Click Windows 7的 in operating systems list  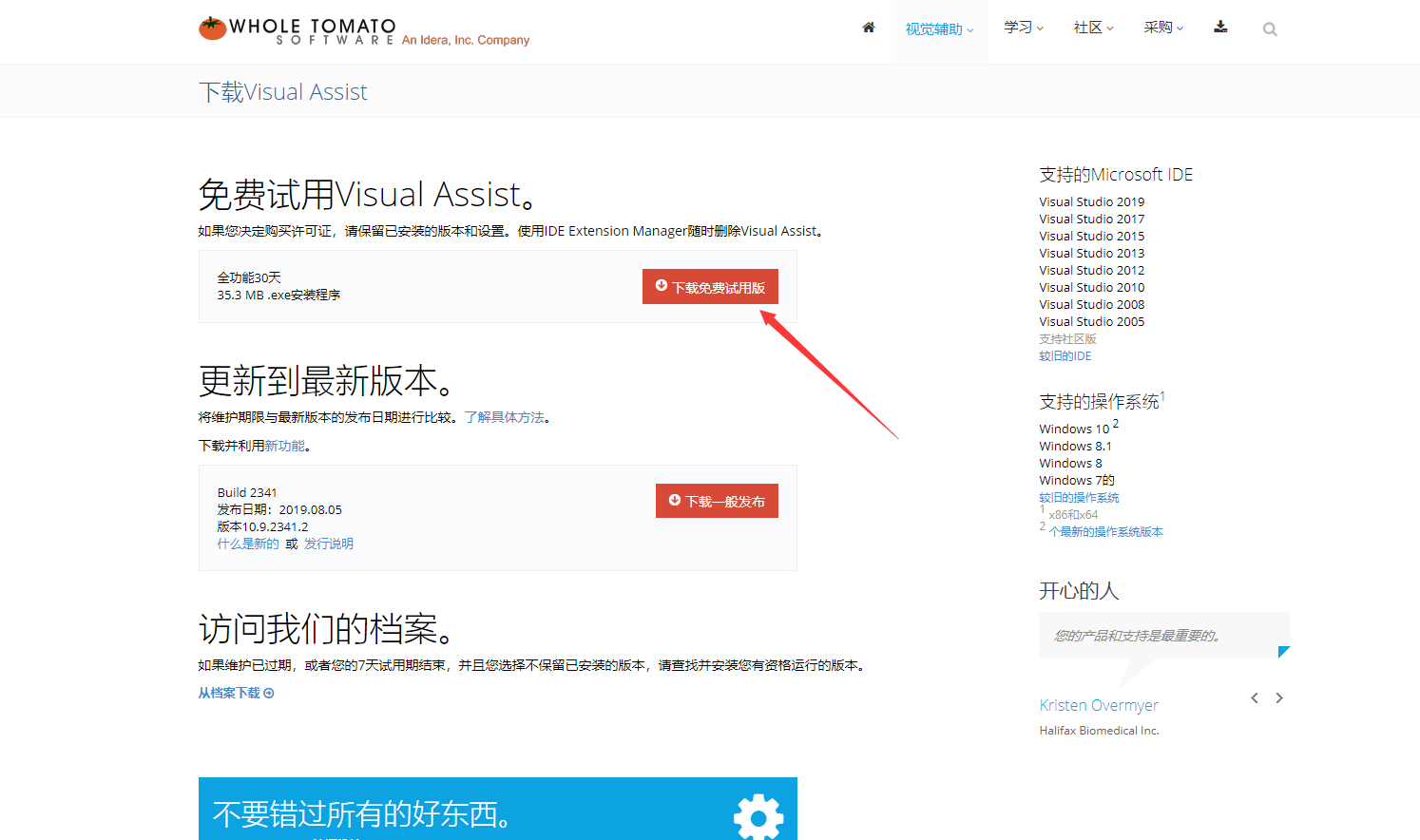(1077, 480)
